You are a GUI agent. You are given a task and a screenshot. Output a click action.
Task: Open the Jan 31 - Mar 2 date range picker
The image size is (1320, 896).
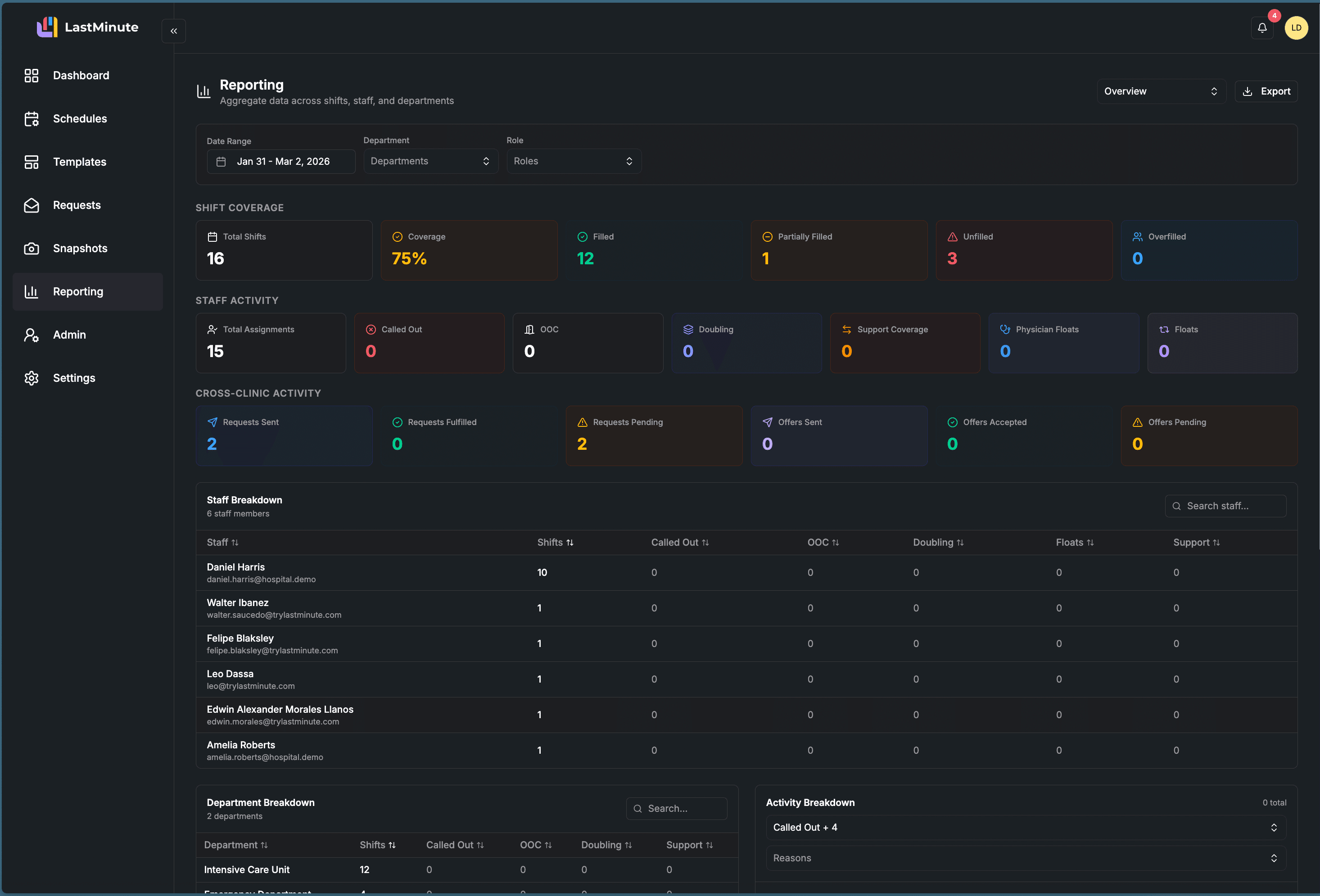click(281, 161)
